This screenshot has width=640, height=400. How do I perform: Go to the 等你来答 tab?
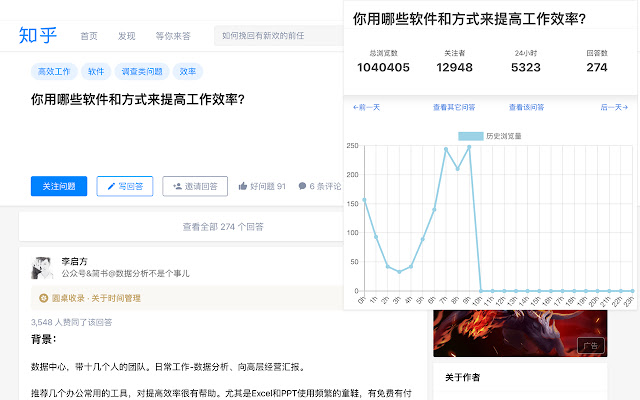click(x=173, y=36)
